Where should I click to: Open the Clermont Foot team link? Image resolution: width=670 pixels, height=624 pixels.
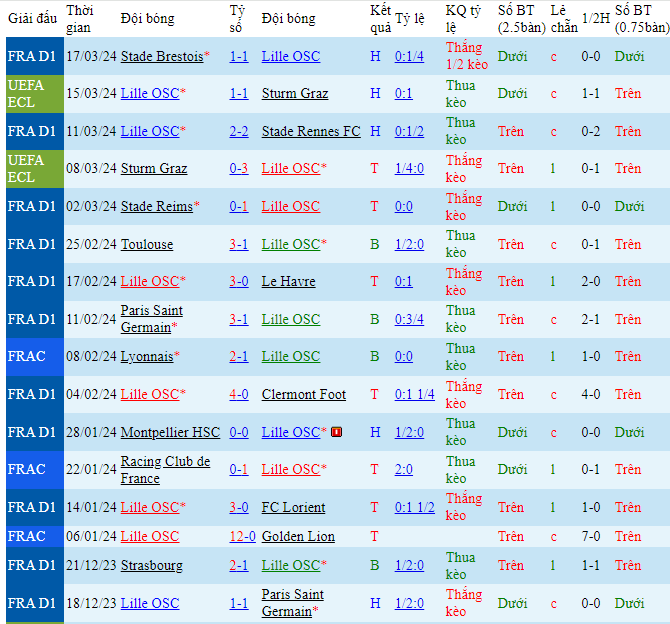pos(303,394)
